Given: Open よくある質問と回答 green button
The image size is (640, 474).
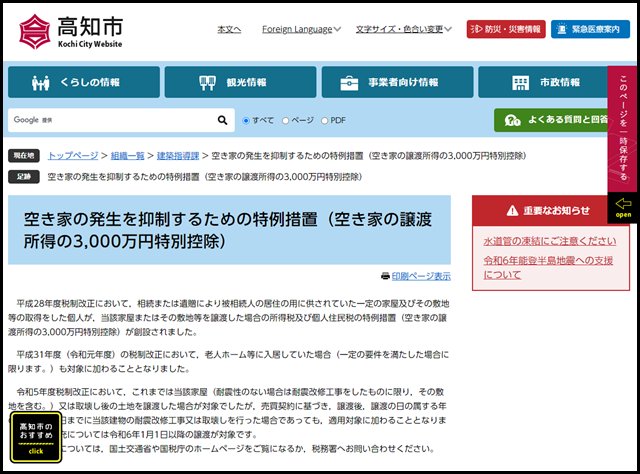Looking at the screenshot, I should pyautogui.click(x=551, y=120).
